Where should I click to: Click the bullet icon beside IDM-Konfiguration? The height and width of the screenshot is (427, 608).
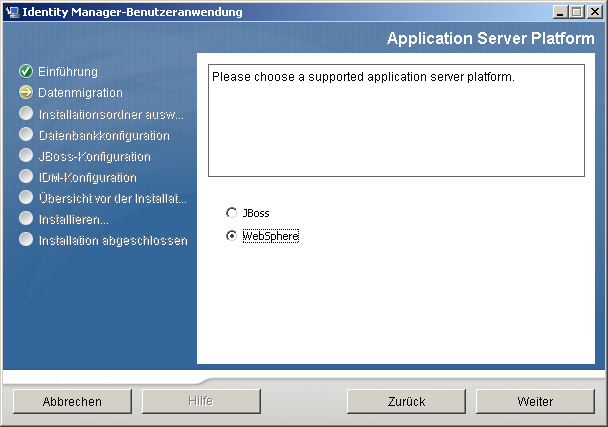point(26,177)
